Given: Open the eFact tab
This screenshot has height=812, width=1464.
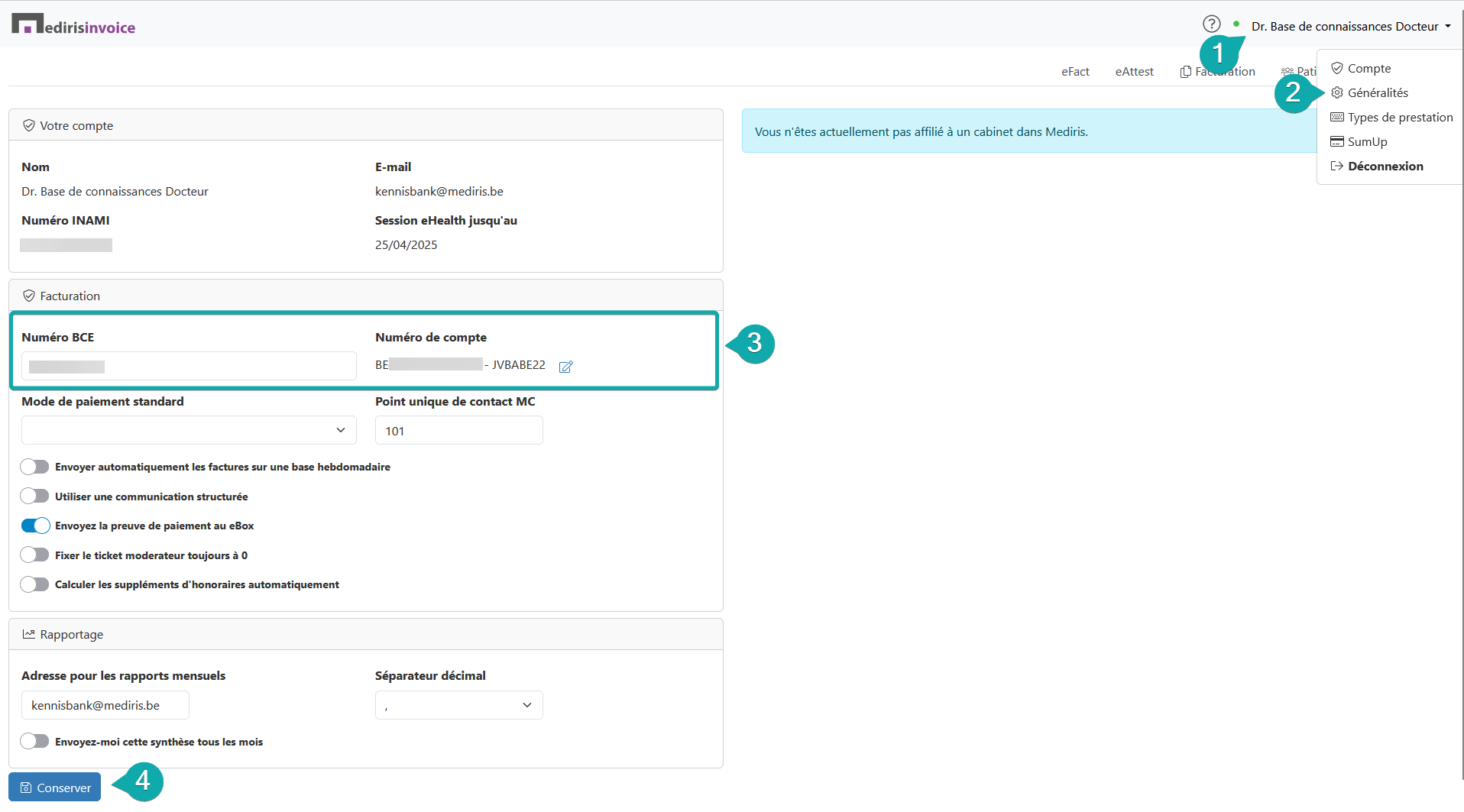Looking at the screenshot, I should 1075,72.
